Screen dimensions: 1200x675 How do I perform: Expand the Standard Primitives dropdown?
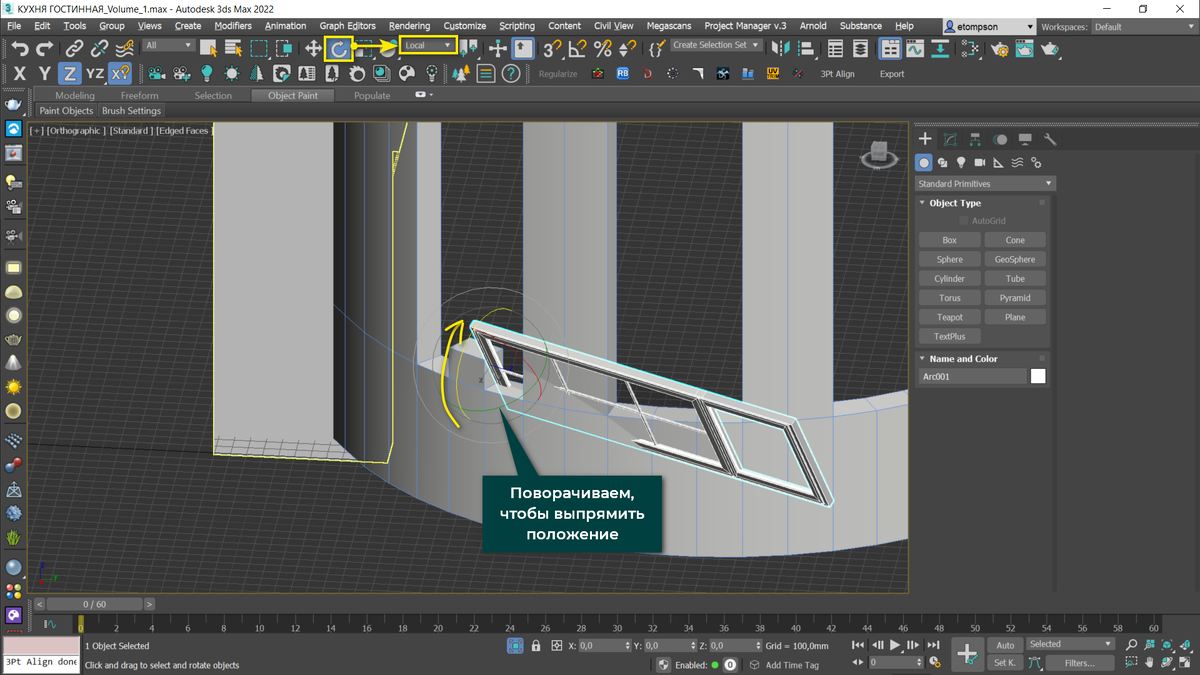pyautogui.click(x=985, y=184)
